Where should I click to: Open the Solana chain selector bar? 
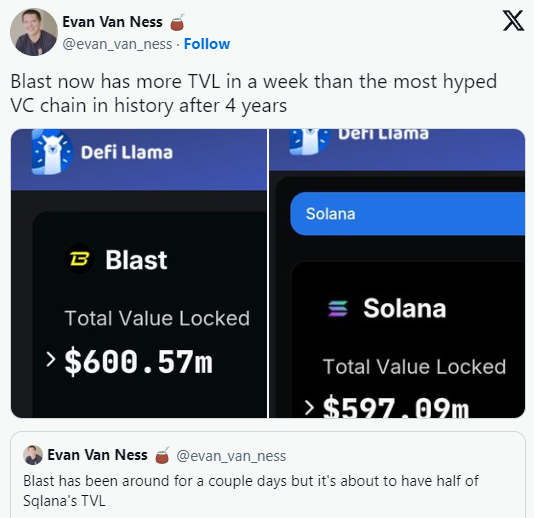point(407,214)
